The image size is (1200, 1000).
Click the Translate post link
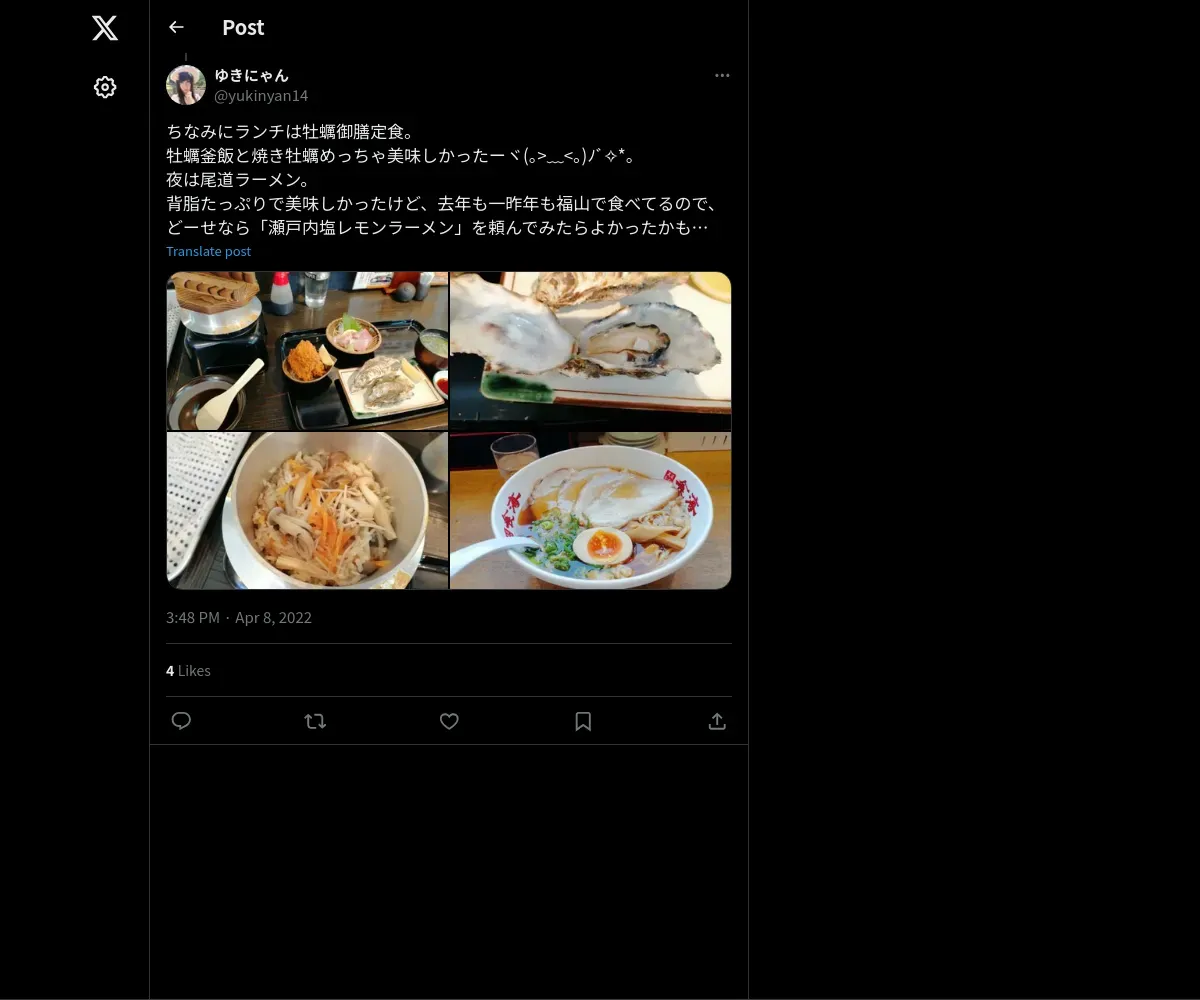coord(208,251)
